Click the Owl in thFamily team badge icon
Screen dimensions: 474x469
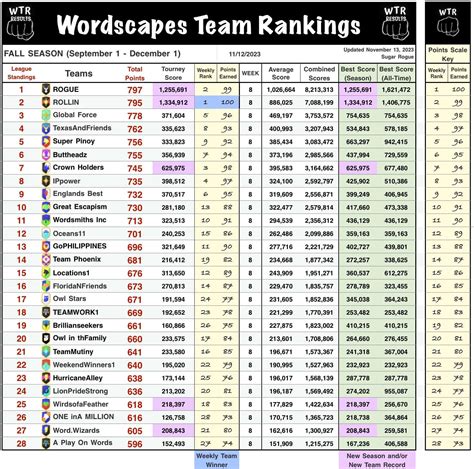(x=46, y=339)
